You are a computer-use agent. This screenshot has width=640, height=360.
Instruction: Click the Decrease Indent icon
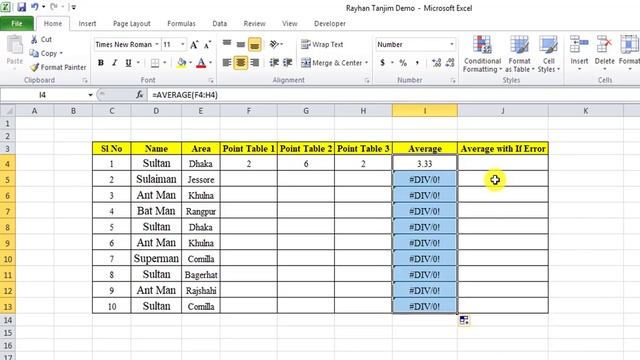(x=274, y=63)
